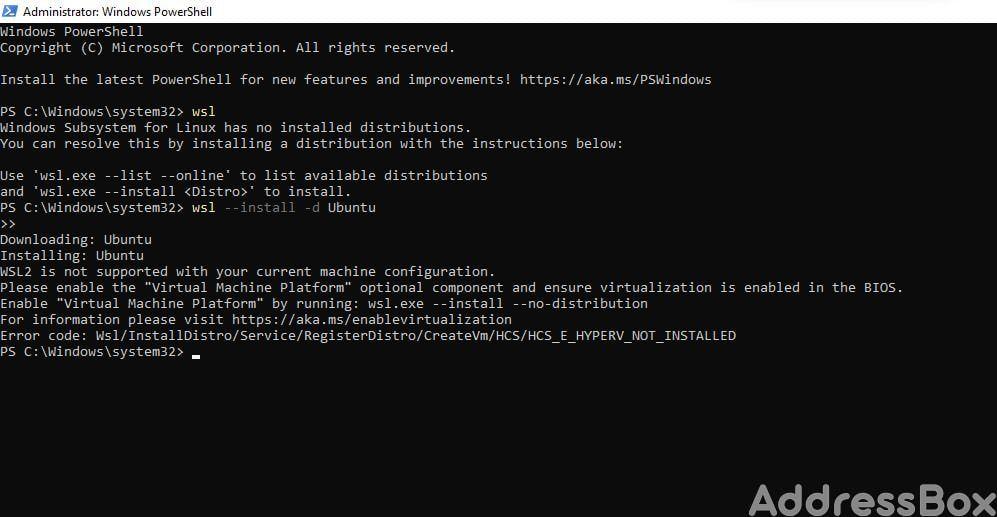Click the 'WSL2 is not supported' message line
Screen dimensions: 997x517
pyautogui.click(x=247, y=272)
